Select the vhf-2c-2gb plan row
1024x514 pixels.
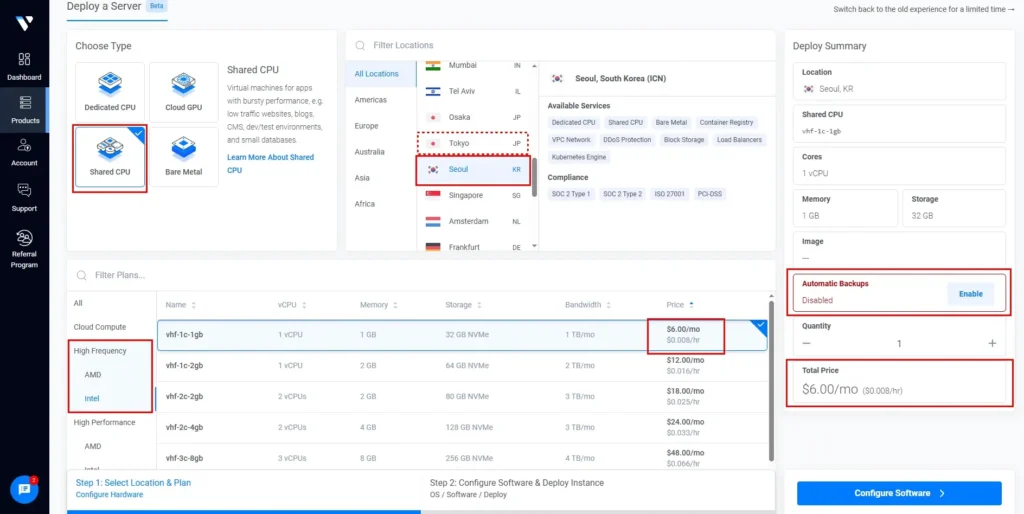[462, 397]
